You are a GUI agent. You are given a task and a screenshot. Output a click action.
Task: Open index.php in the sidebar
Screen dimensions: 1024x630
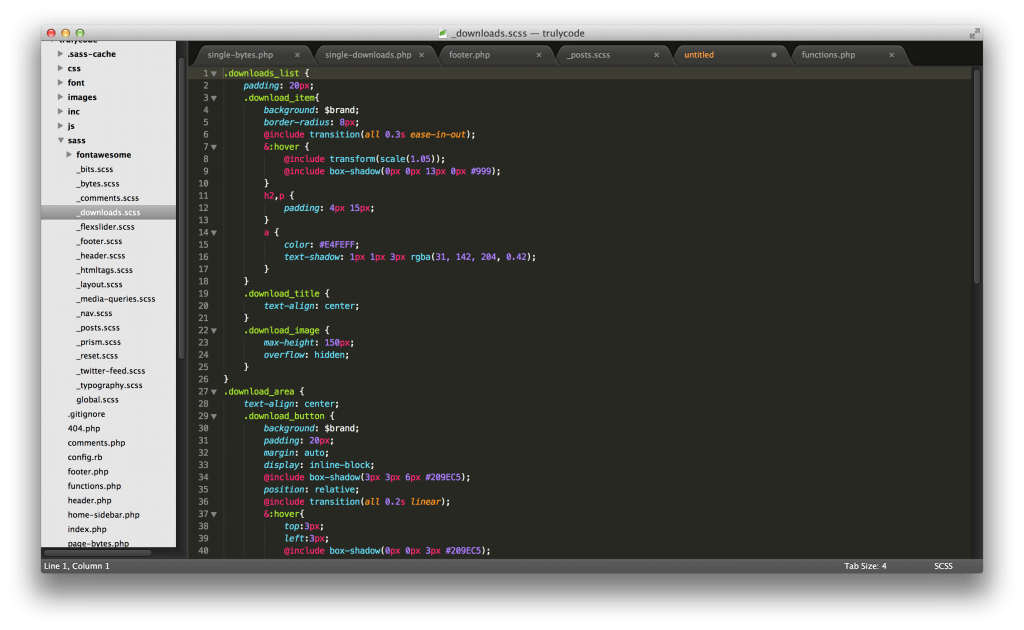coord(87,528)
